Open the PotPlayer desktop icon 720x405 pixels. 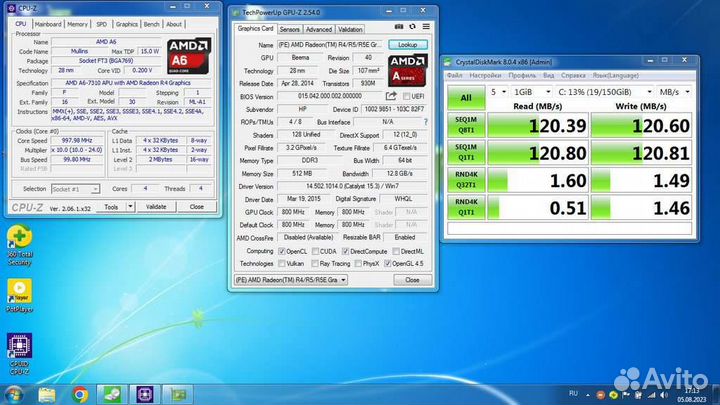(x=19, y=295)
